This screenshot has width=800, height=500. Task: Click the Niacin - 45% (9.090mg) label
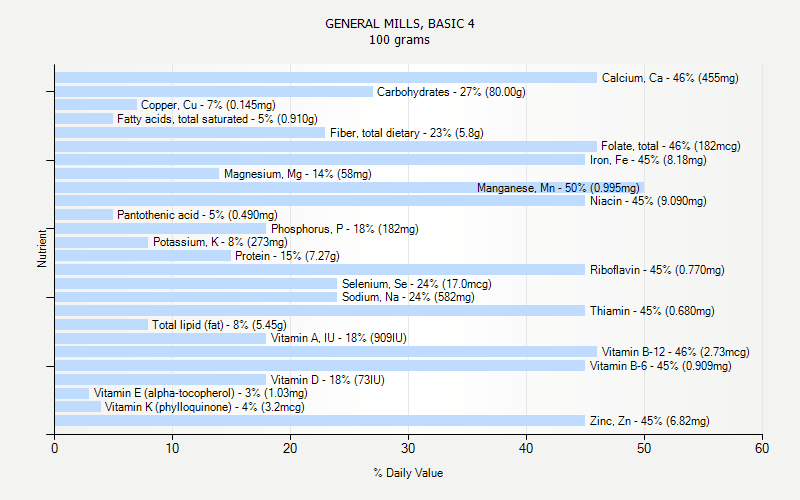pos(648,201)
